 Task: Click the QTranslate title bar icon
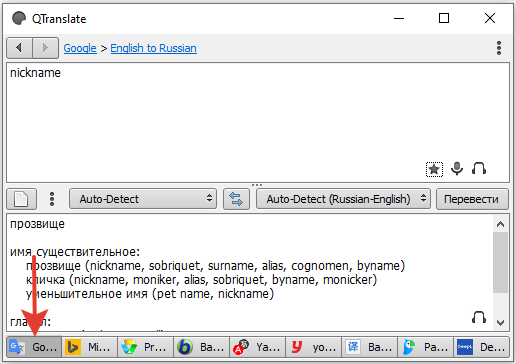[x=19, y=18]
